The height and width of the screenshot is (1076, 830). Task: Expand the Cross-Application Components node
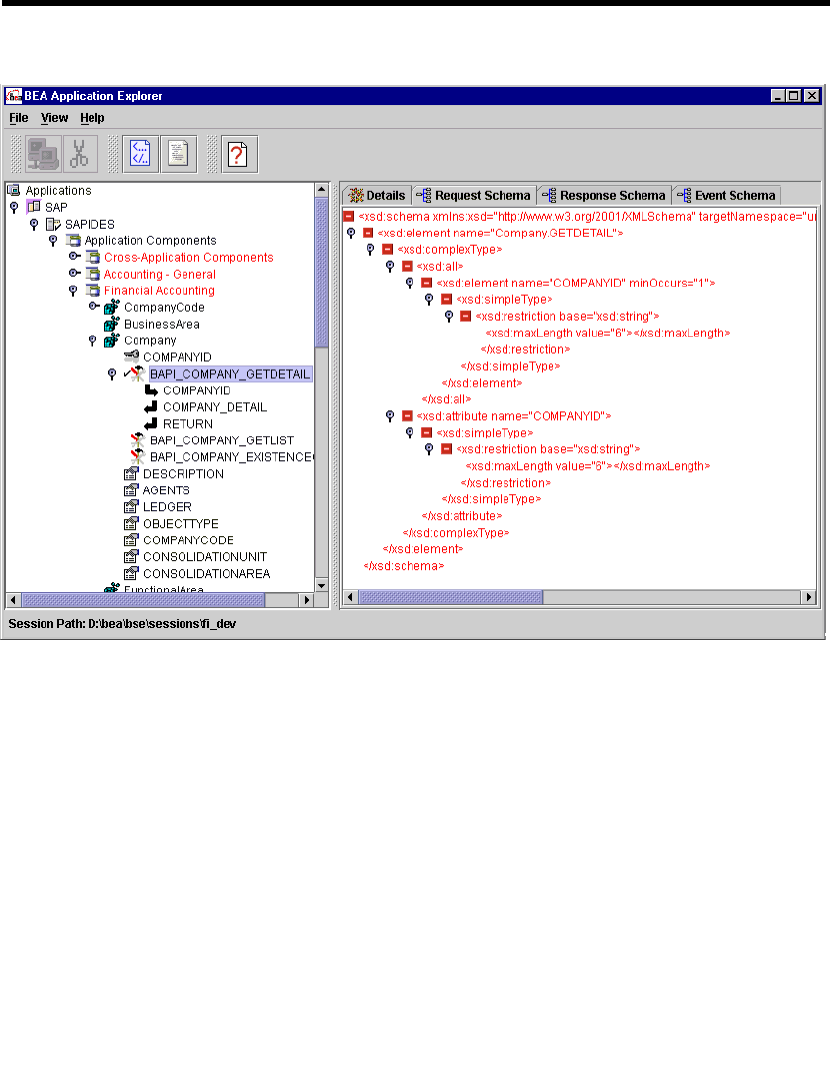pos(74,256)
